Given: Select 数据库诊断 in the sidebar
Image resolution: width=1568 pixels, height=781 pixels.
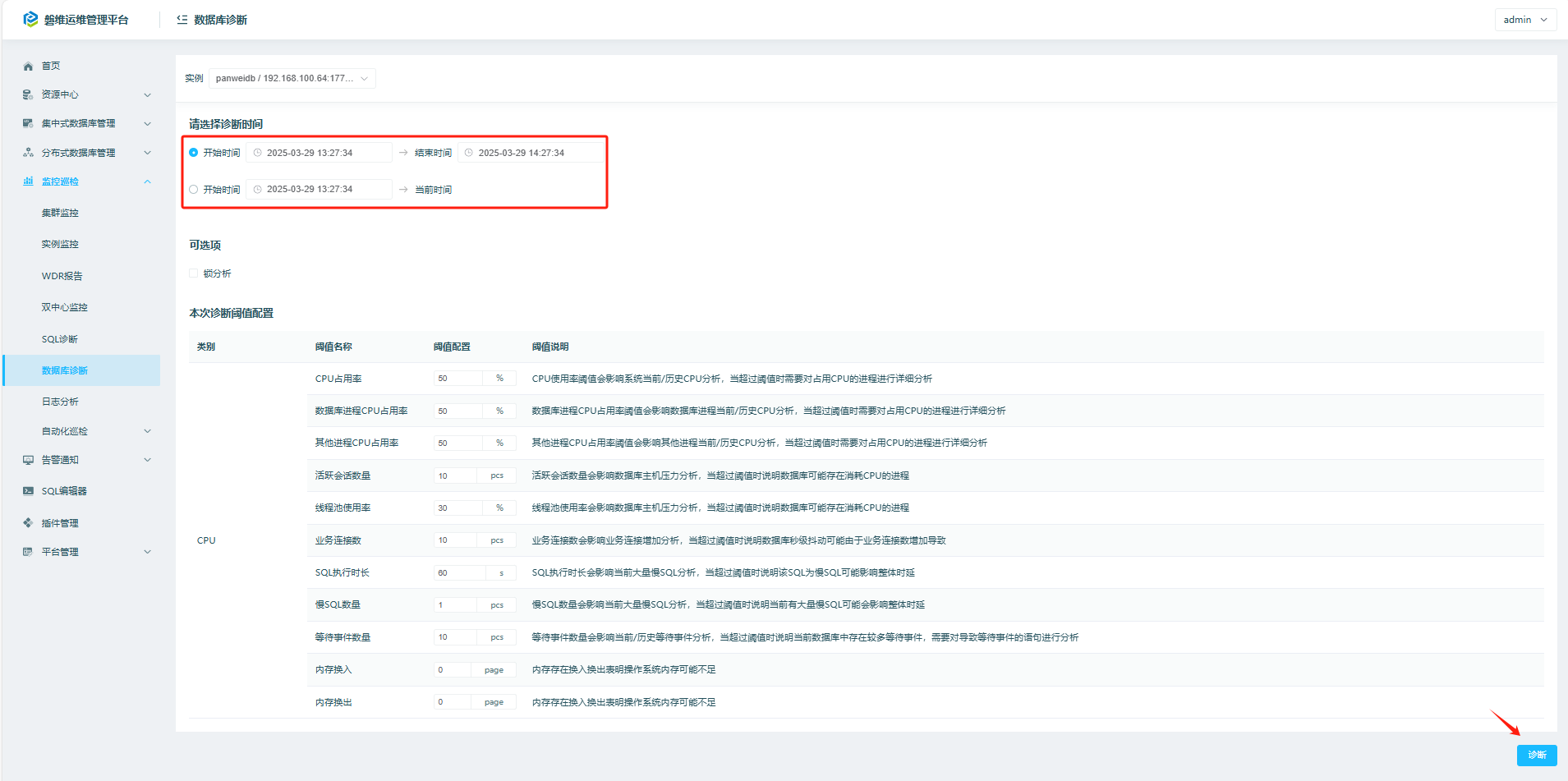Looking at the screenshot, I should [82, 370].
